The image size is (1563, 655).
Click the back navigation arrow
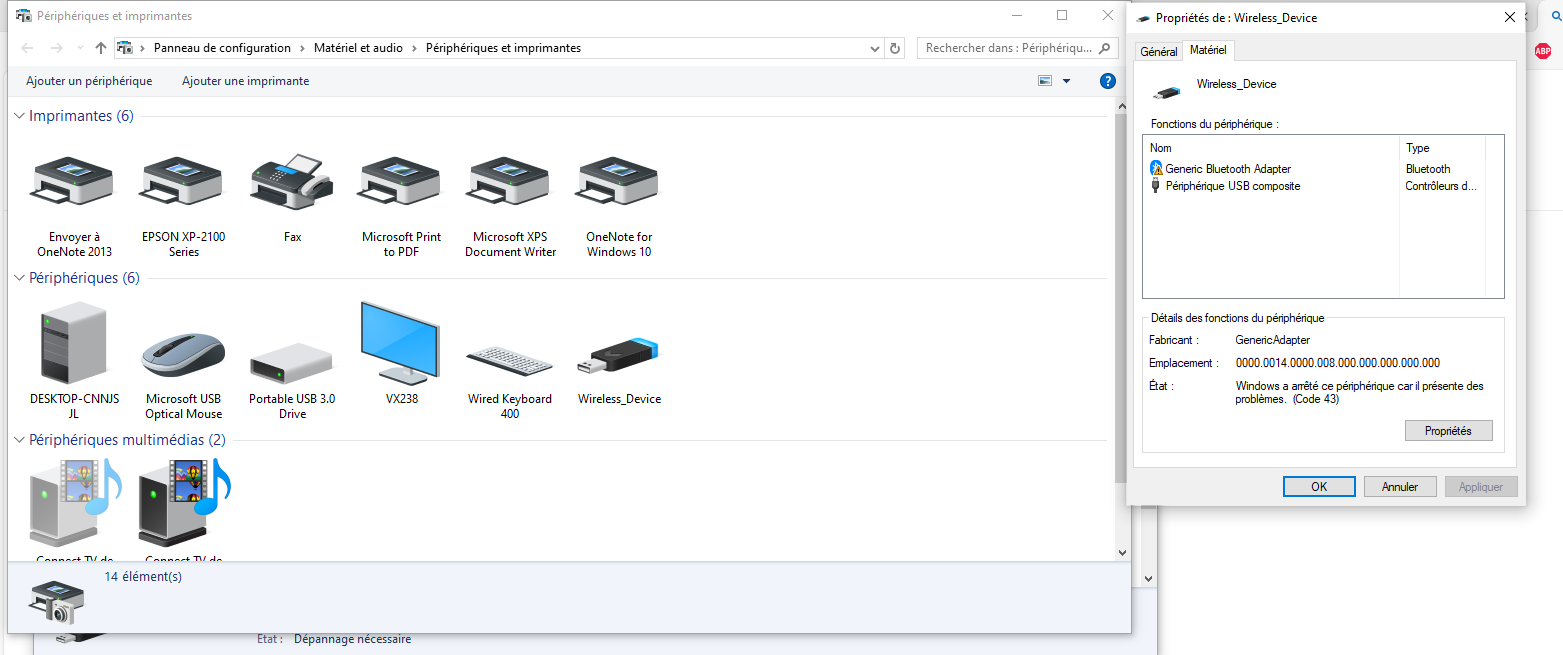[x=28, y=48]
